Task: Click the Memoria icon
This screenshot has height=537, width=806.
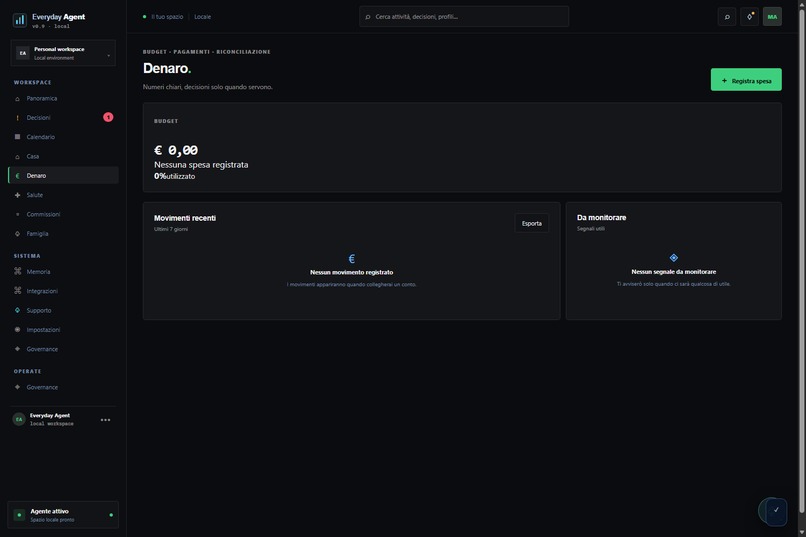Action: pos(17,271)
